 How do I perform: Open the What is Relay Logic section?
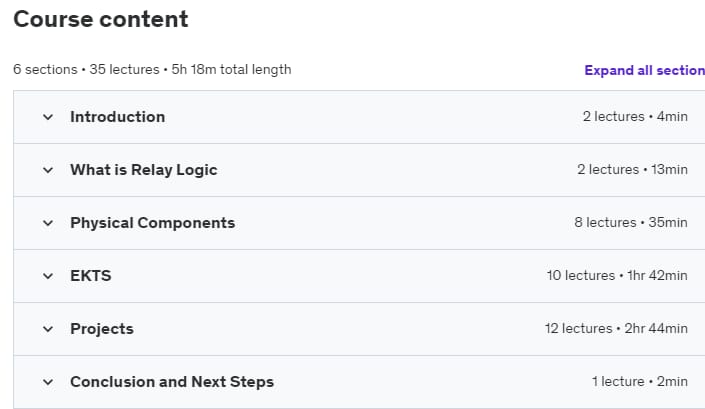pos(143,170)
